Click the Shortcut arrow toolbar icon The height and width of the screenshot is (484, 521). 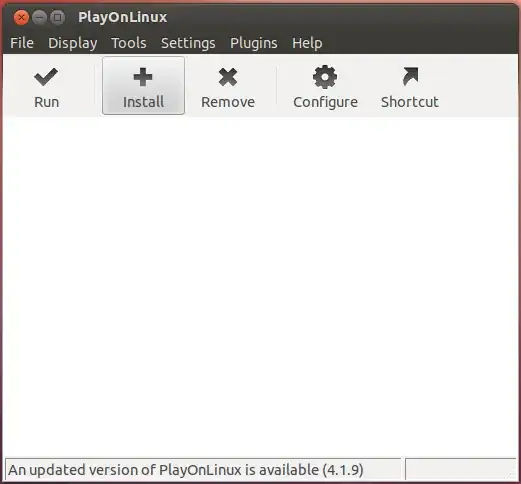click(x=410, y=76)
